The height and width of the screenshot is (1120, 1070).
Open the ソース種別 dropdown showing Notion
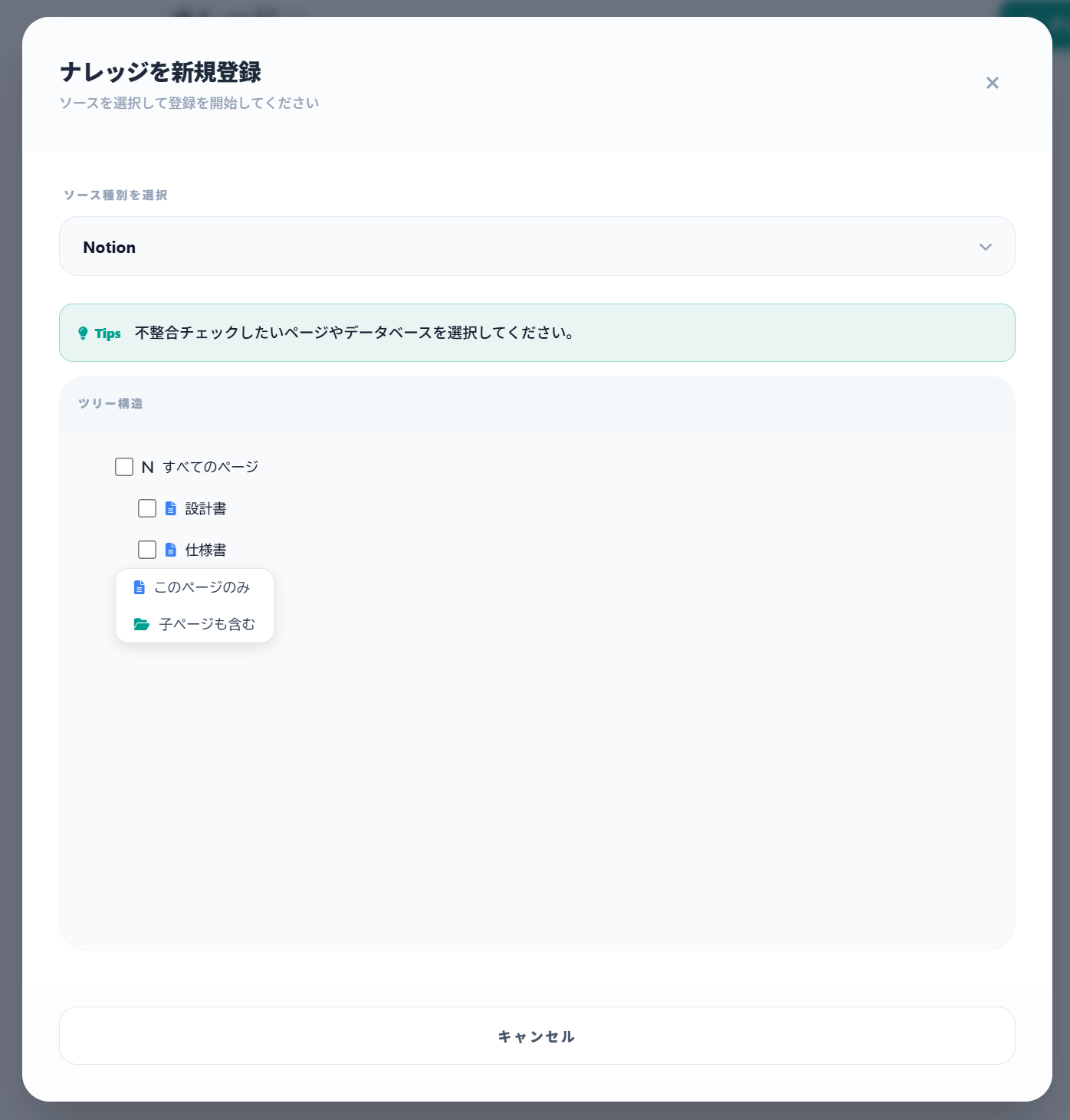click(x=537, y=246)
